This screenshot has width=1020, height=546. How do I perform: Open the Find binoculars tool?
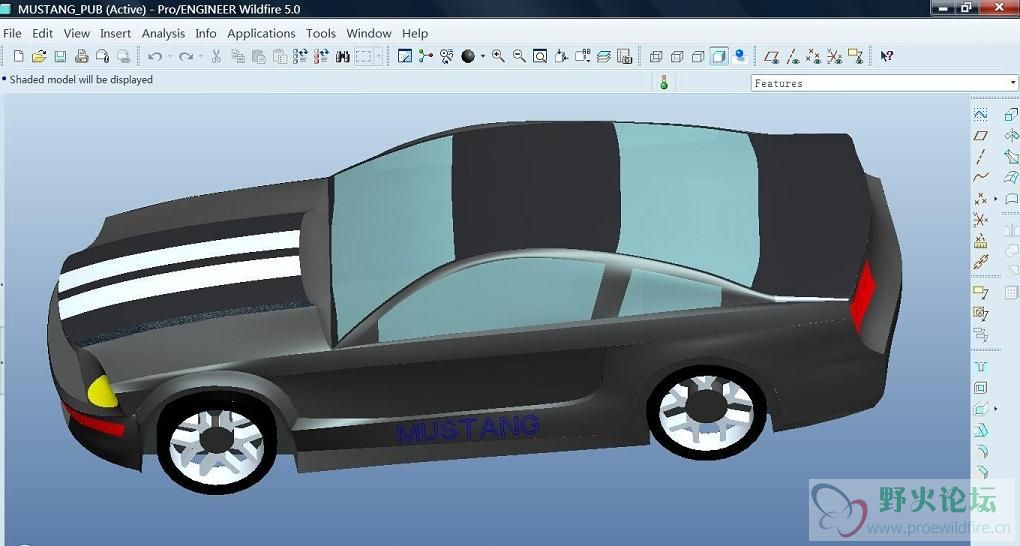click(x=343, y=57)
